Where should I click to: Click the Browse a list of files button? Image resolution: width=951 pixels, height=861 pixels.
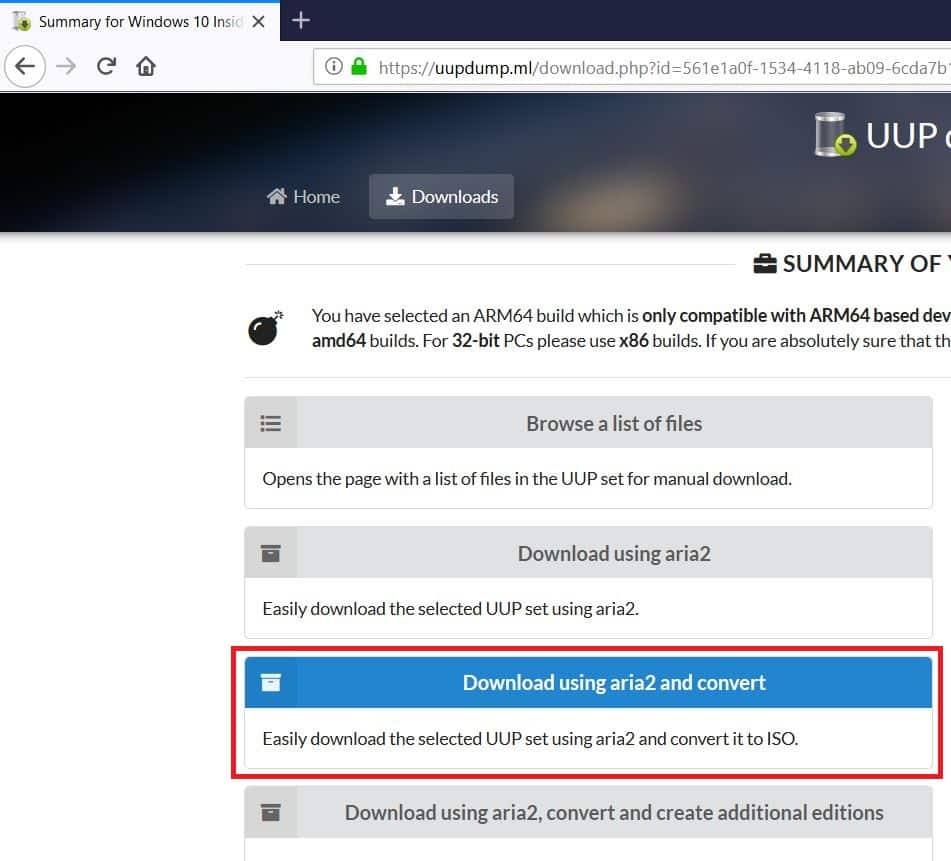click(x=588, y=423)
